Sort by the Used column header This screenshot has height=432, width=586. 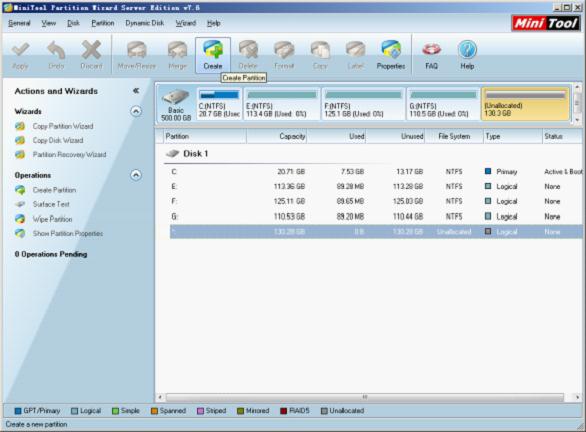click(336, 136)
